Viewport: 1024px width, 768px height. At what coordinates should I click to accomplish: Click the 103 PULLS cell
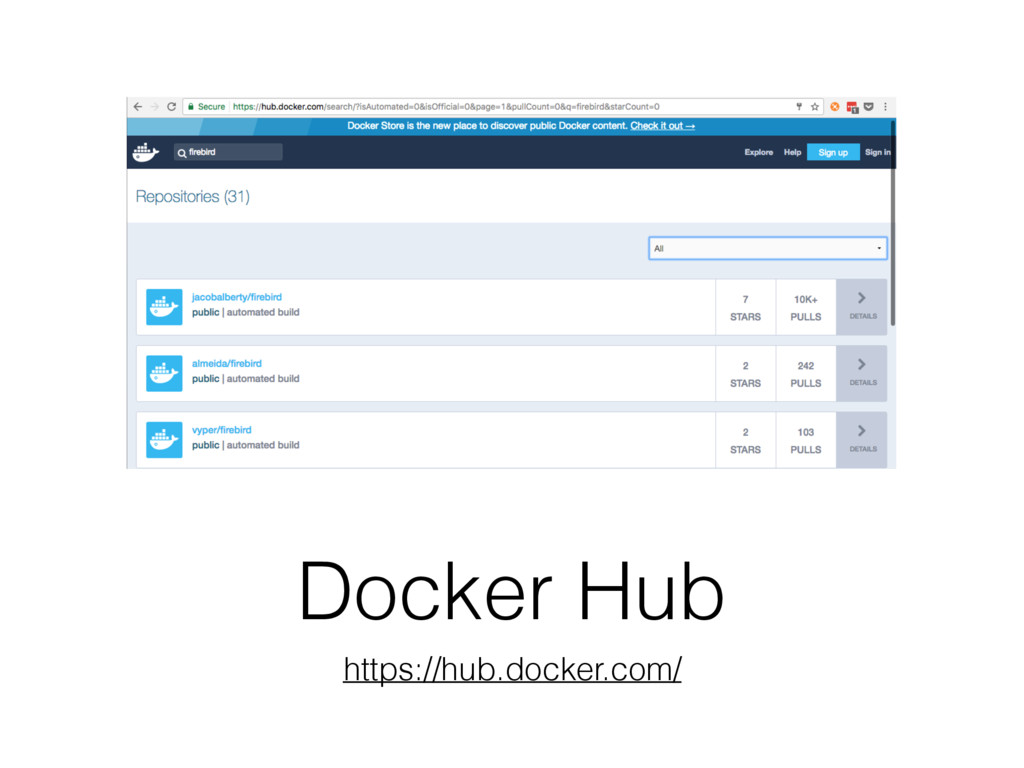pyautogui.click(x=806, y=440)
